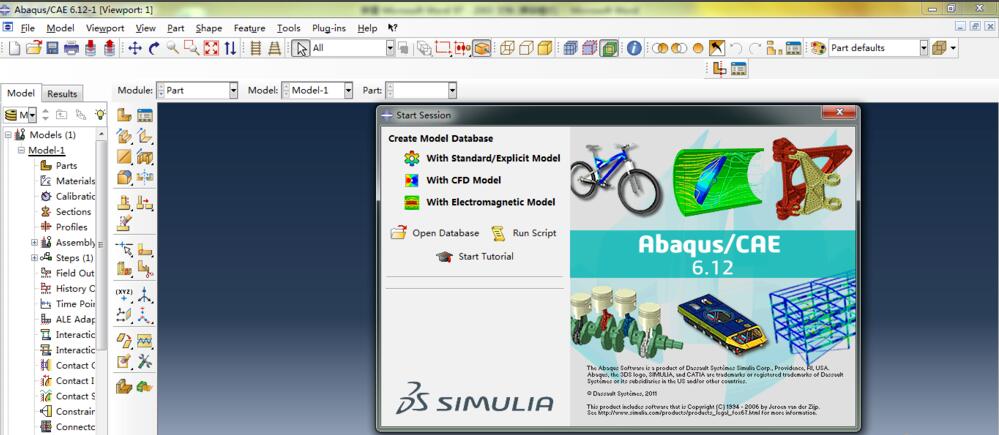Toggle the wireframe render style
Viewport: 999px width, 435px height.
507,48
